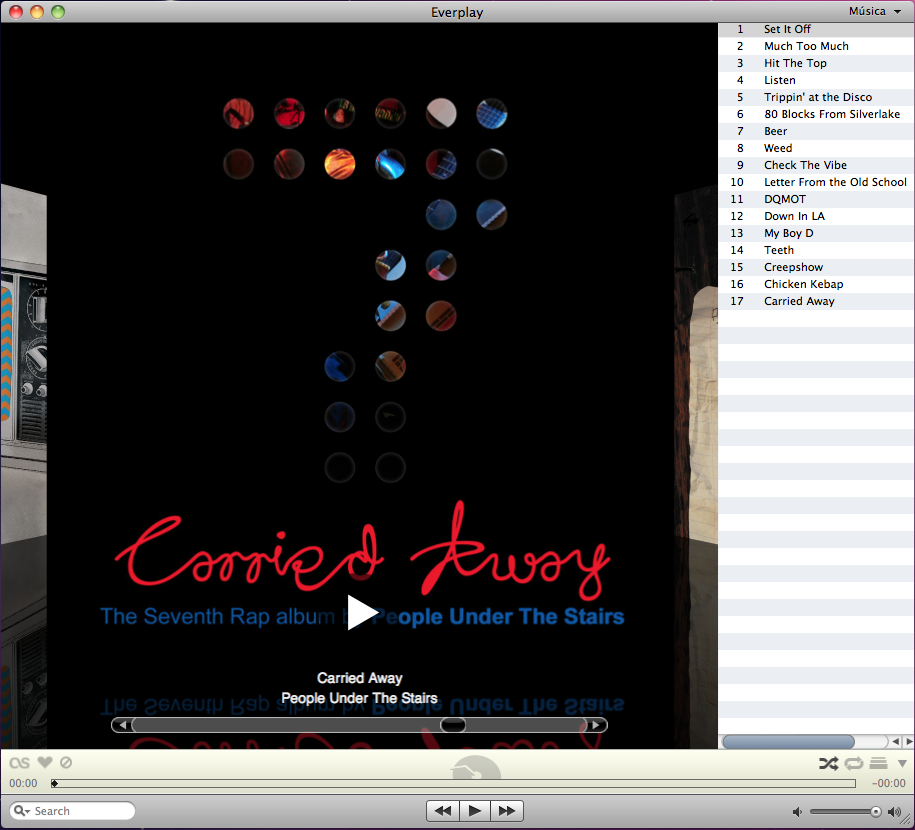Select track "Much Too Much"
915x830 pixels.
pos(816,46)
